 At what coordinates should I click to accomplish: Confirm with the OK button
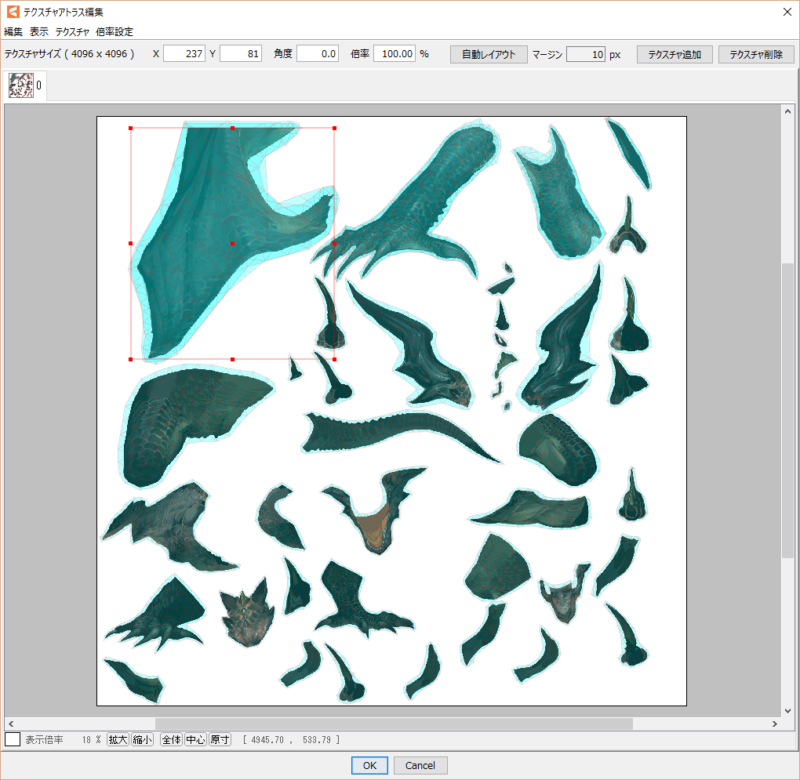(x=369, y=765)
